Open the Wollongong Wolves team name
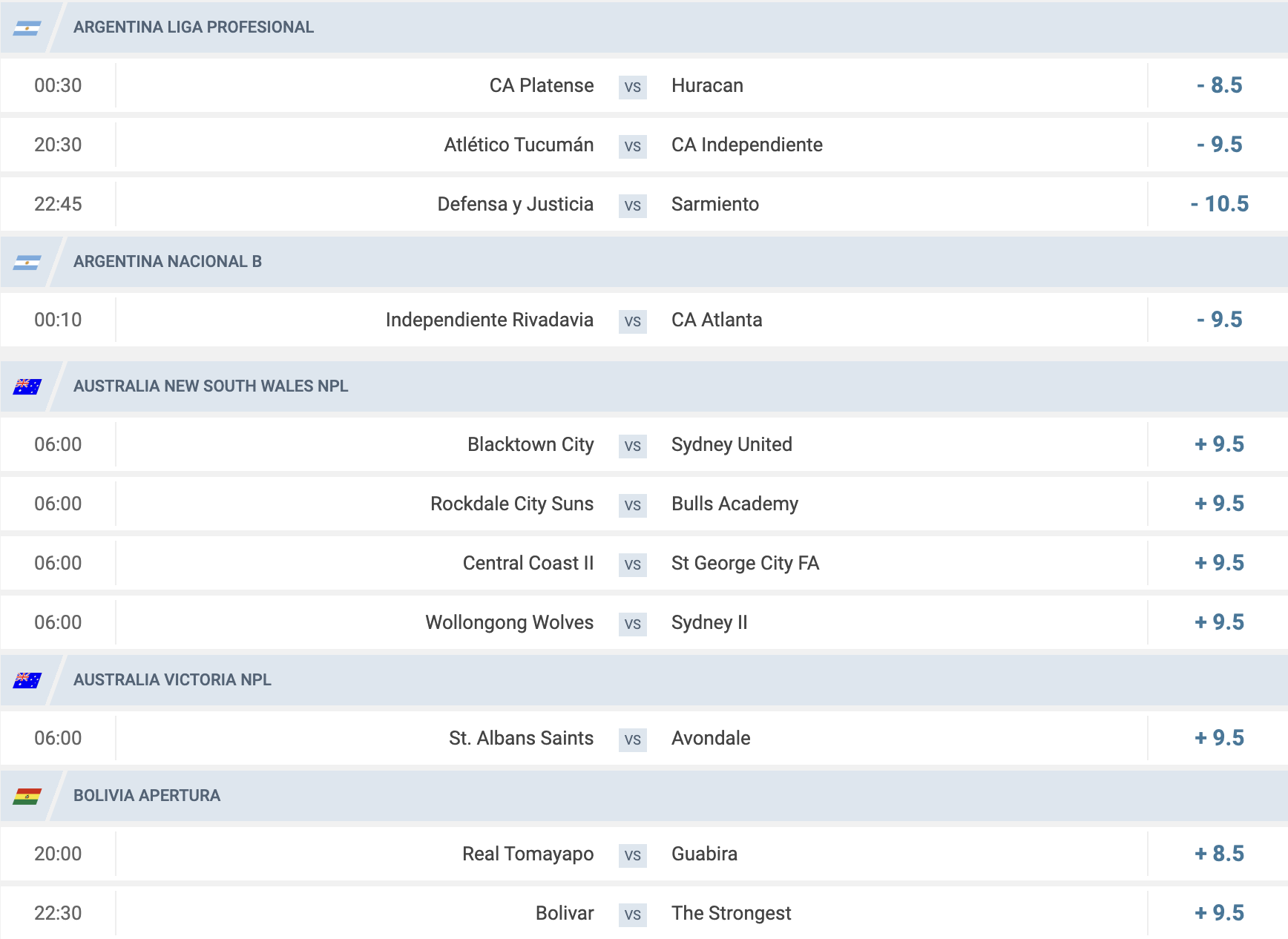Viewport: 1288px width, 939px height. pyautogui.click(x=509, y=623)
